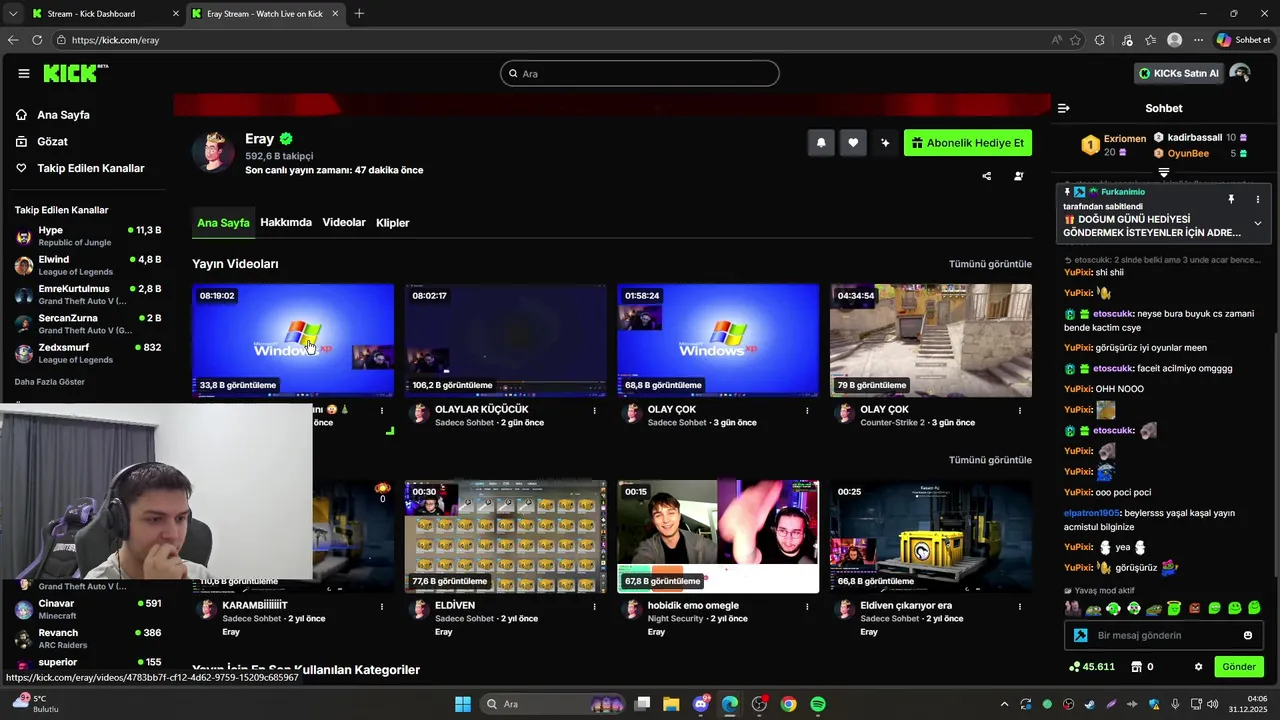
Task: Click the Windows Start button
Action: [463, 704]
